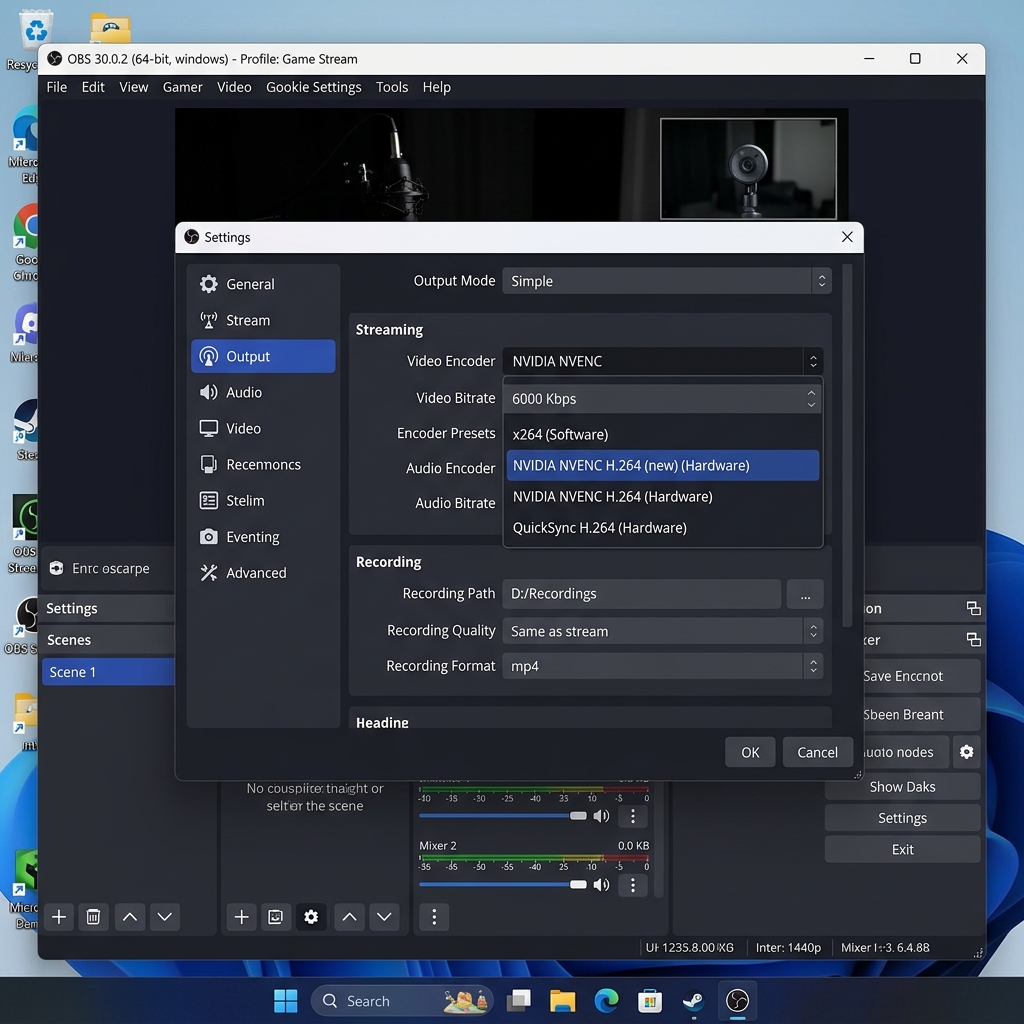Open the Windows Start menu
This screenshot has width=1024, height=1024.
(285, 1000)
